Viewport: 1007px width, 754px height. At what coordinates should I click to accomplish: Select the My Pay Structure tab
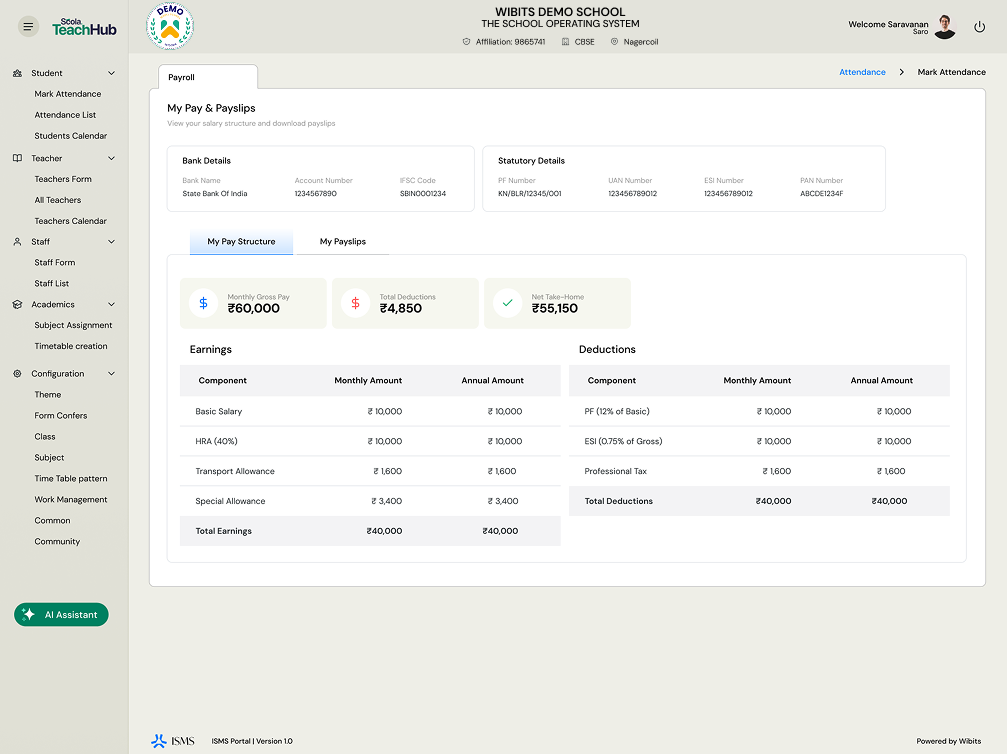click(x=241, y=242)
